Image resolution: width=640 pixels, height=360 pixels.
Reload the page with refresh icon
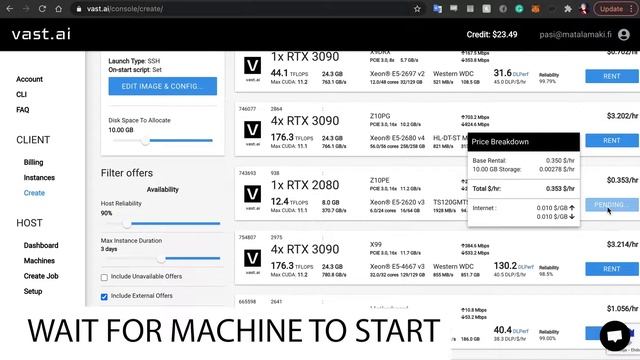[x=42, y=9]
